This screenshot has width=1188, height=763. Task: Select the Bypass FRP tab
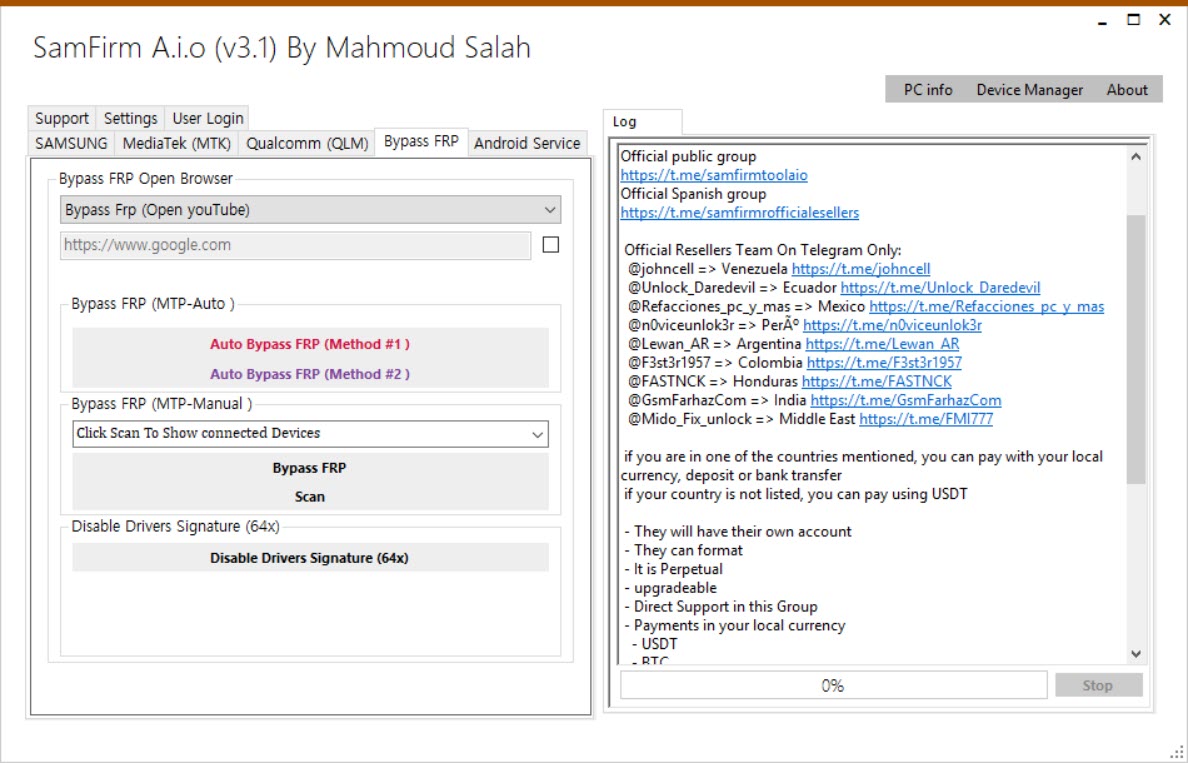point(421,142)
